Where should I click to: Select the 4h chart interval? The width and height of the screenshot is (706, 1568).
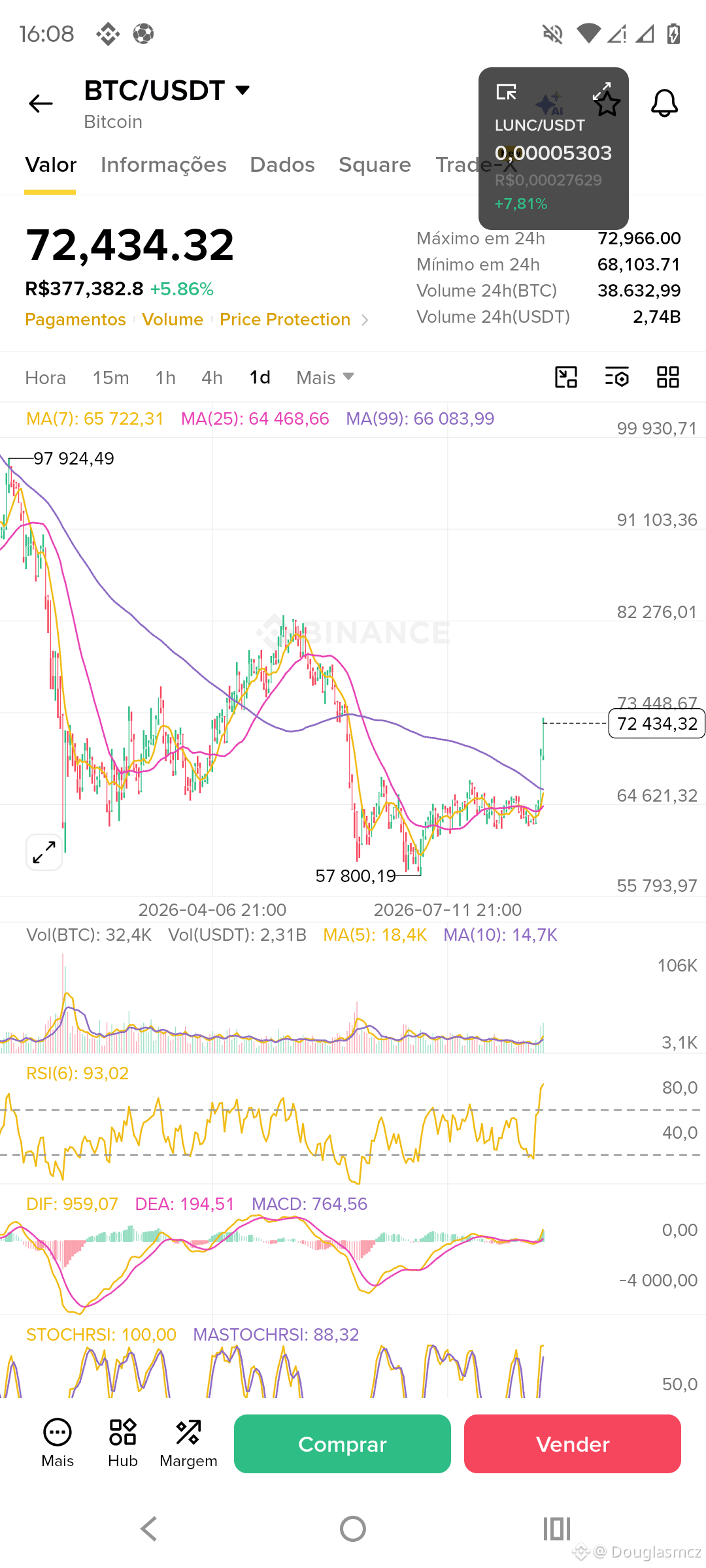[x=212, y=378]
